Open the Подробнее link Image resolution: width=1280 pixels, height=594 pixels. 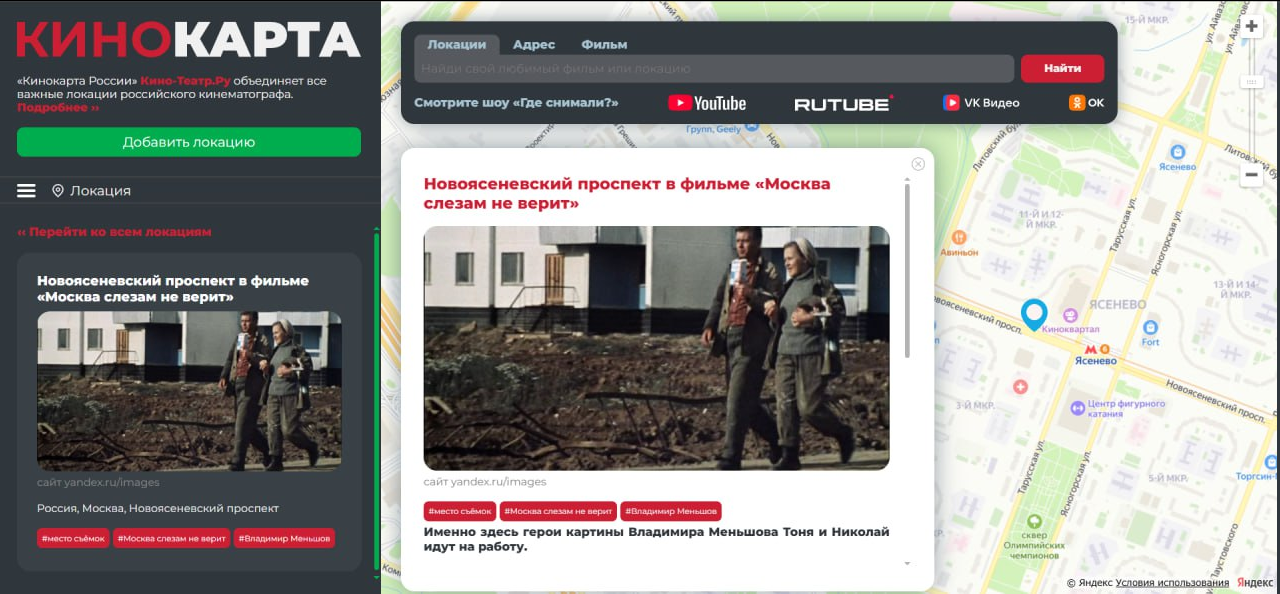[58, 107]
